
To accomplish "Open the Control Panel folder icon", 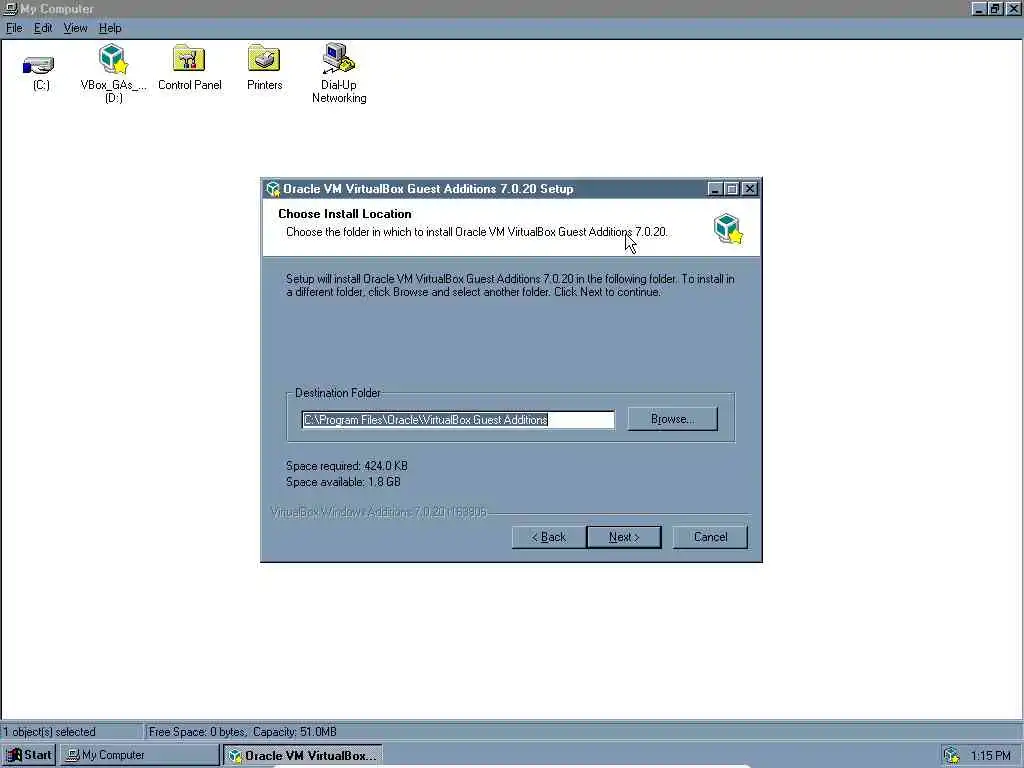I will pyautogui.click(x=189, y=58).
